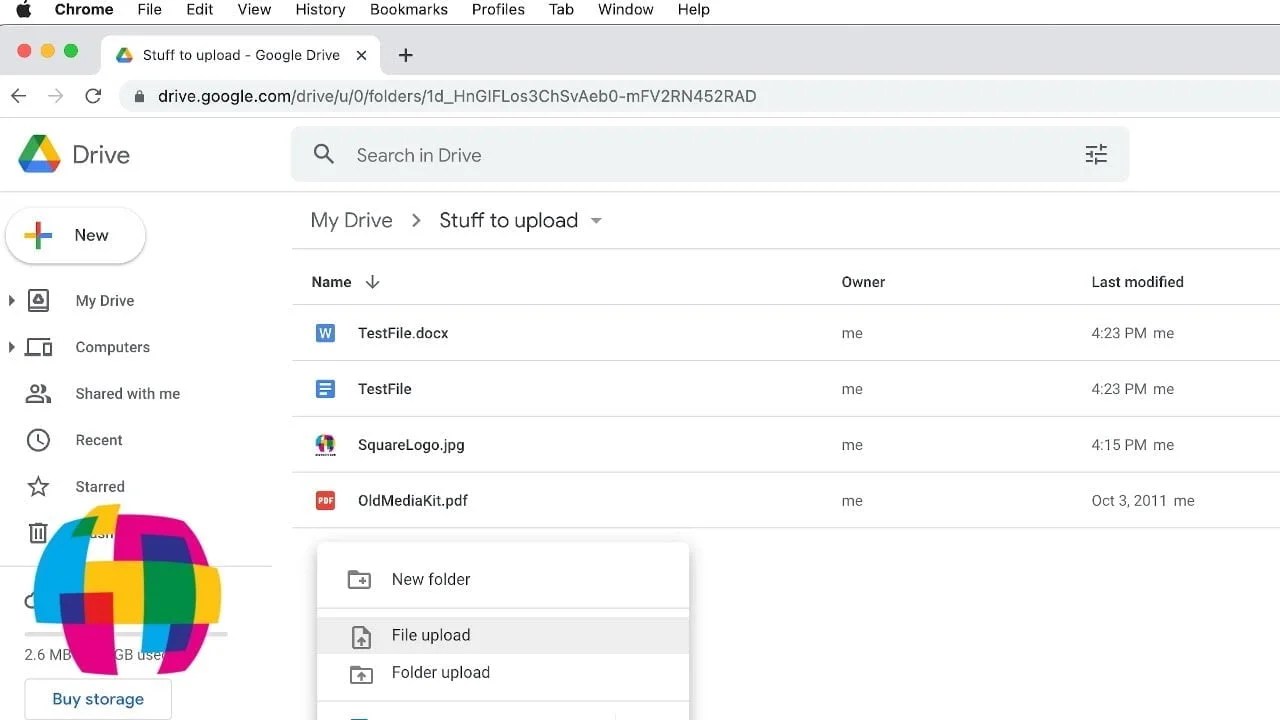This screenshot has height=720, width=1280.
Task: Click the Buy storage button
Action: tap(97, 698)
